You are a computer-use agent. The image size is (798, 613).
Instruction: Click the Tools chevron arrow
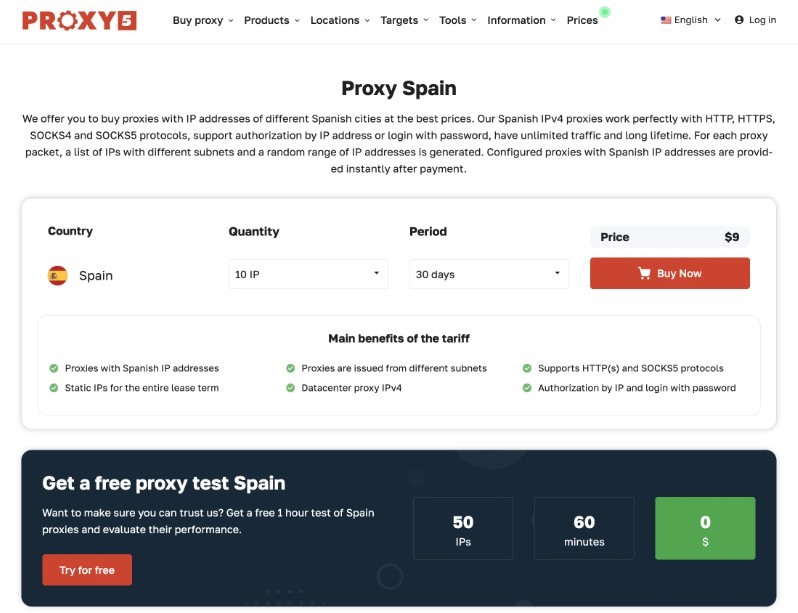click(x=474, y=21)
